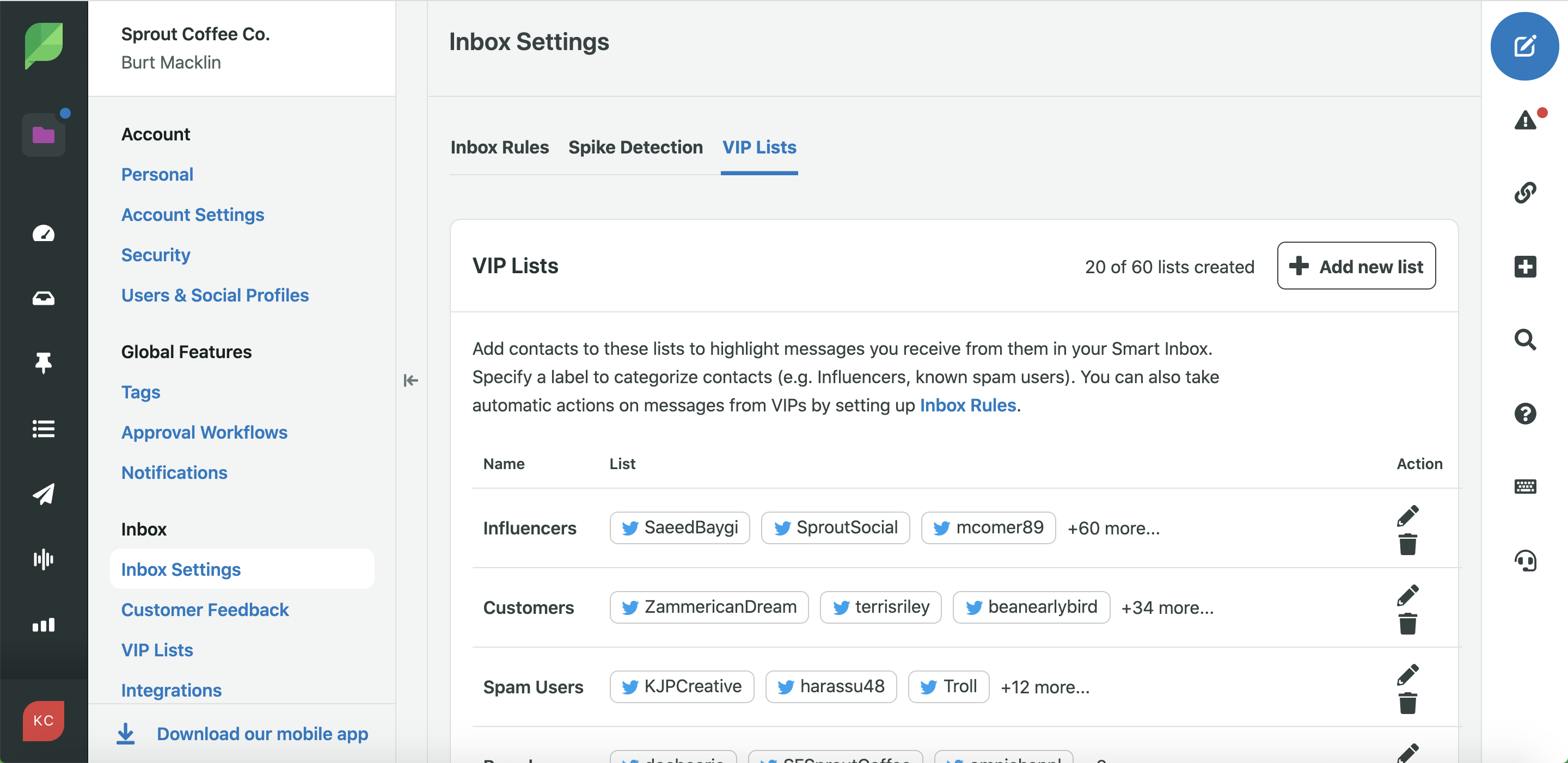The image size is (1568, 763).
Task: Open the list feeds icon in sidebar
Action: [x=44, y=429]
